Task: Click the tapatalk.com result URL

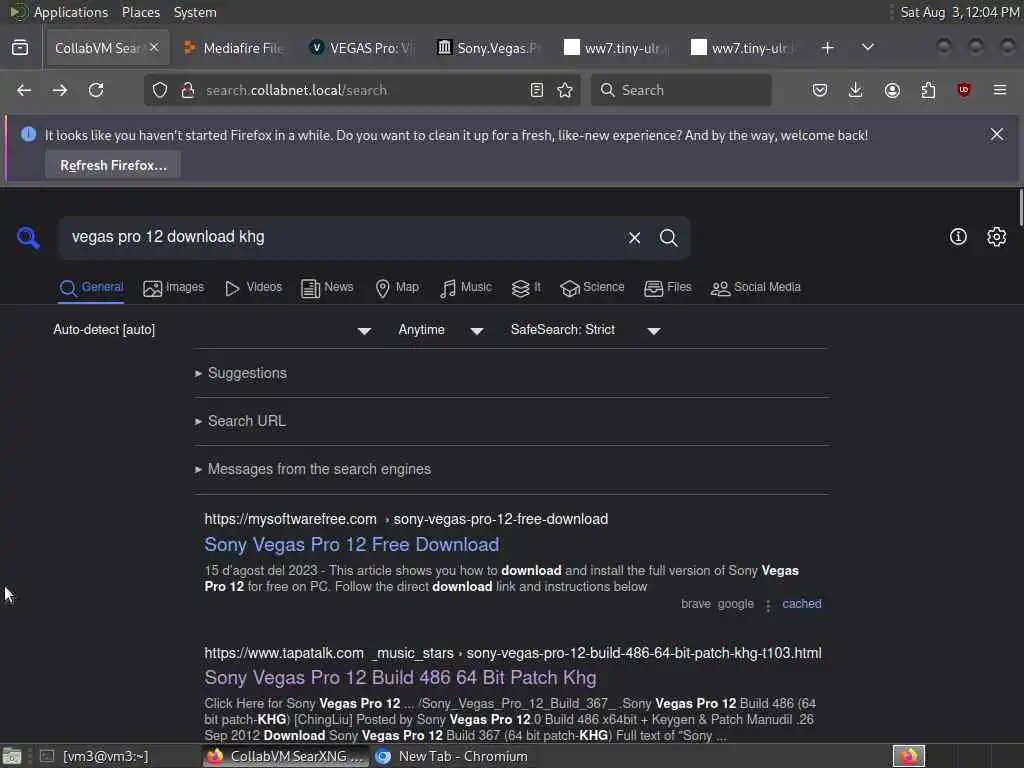Action: click(x=513, y=653)
